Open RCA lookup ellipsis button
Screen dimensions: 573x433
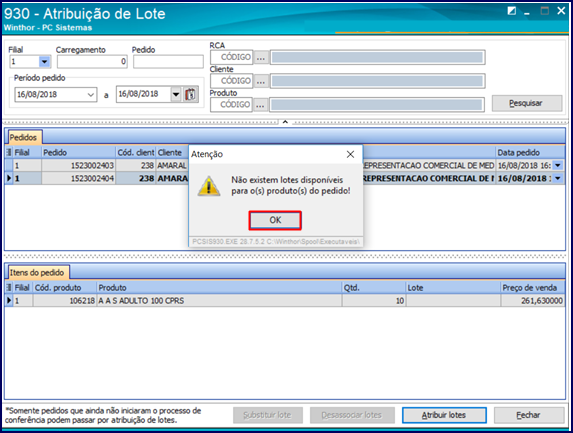coord(261,57)
